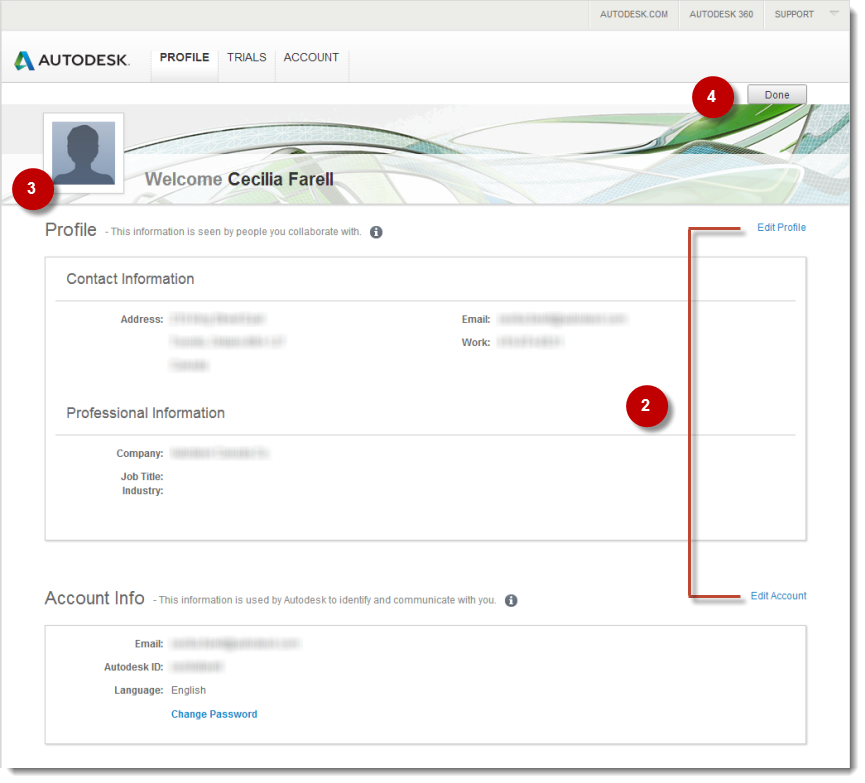865x783 pixels.
Task: Open Edit Profile
Action: (781, 227)
